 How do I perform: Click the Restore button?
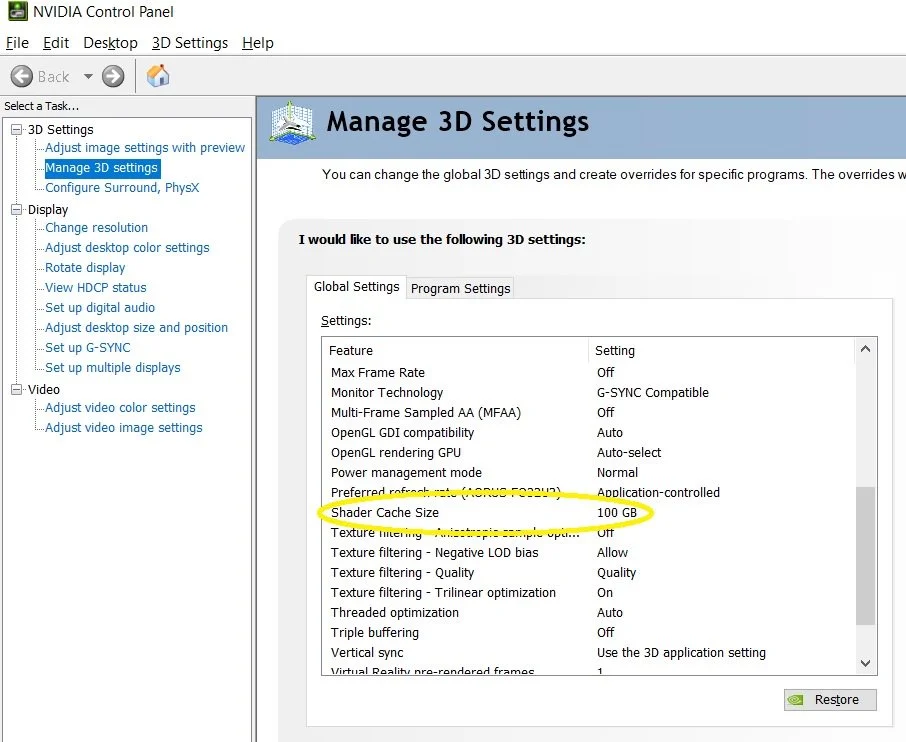[x=830, y=700]
